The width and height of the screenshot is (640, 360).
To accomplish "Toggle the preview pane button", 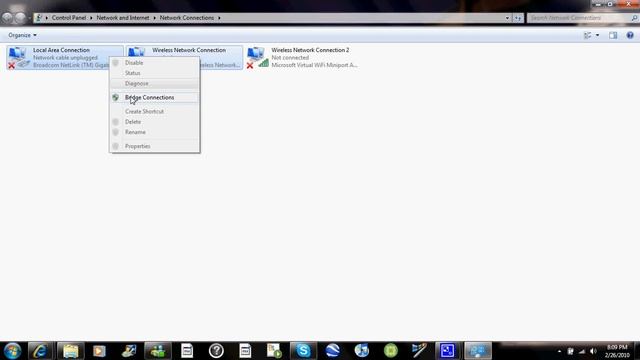I will pos(613,36).
